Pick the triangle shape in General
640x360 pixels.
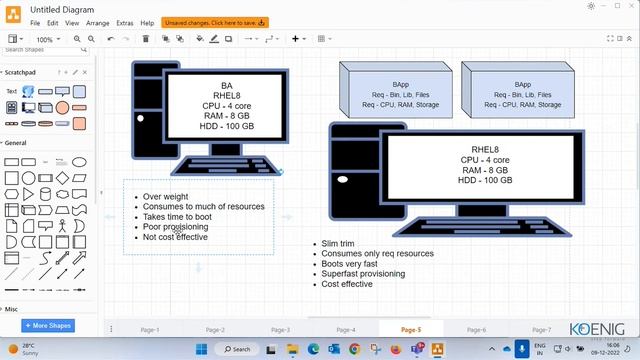click(28, 194)
